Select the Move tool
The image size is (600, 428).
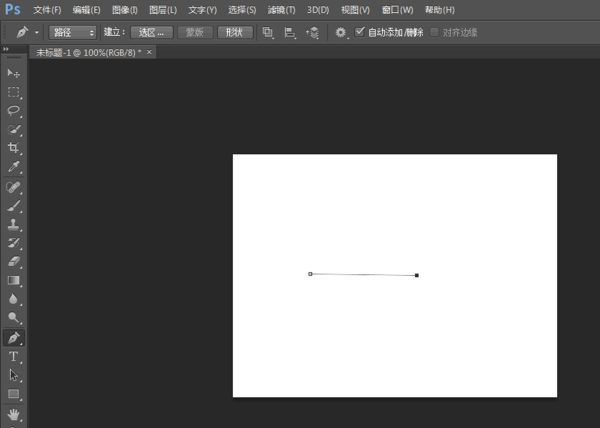pyautogui.click(x=13, y=73)
